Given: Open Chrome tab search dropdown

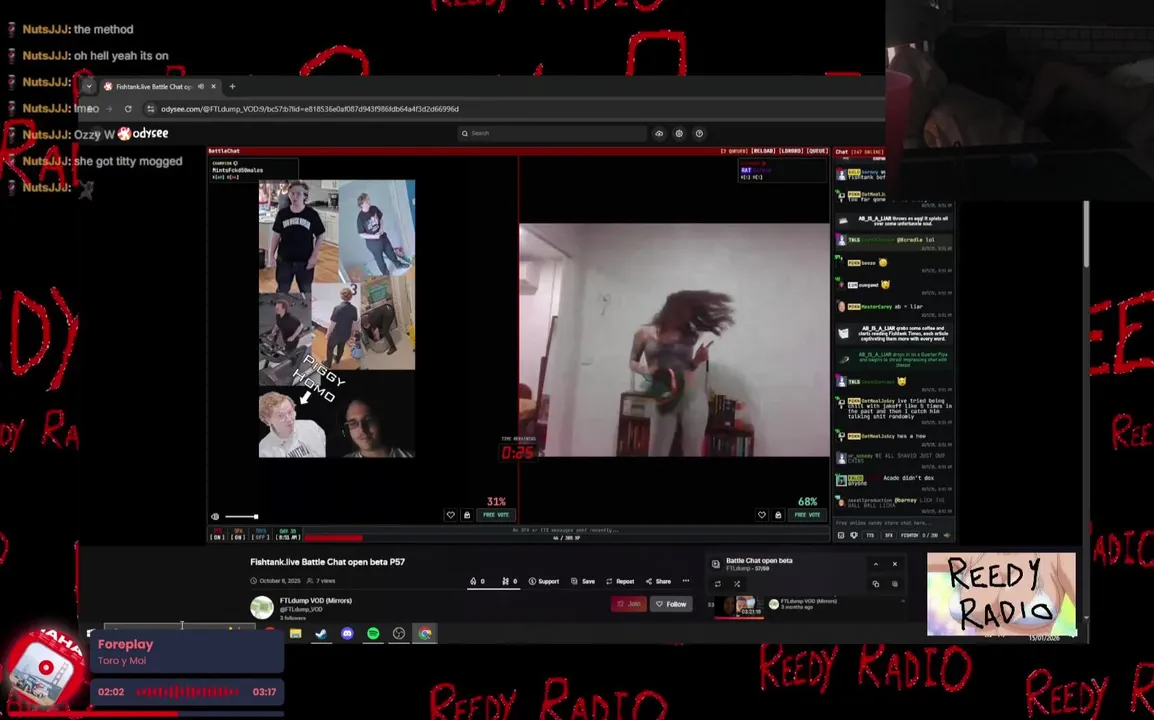Looking at the screenshot, I should 89,86.
